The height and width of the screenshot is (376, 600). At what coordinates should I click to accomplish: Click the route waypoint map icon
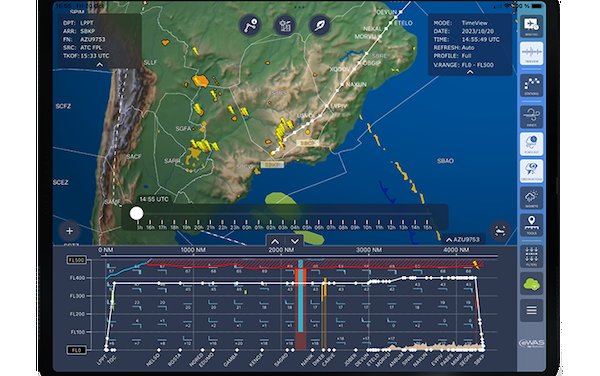250,25
